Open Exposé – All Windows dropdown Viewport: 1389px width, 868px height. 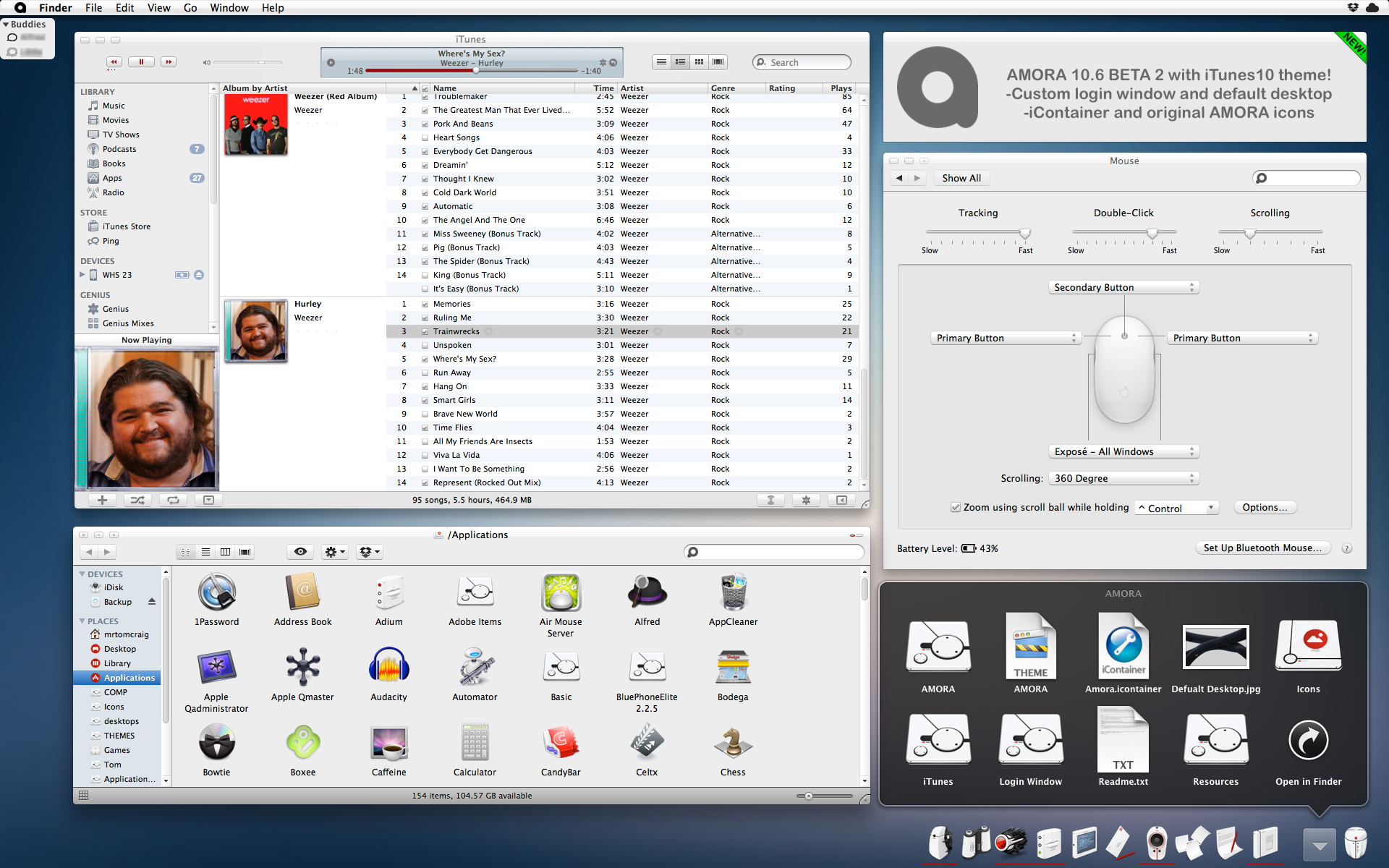coord(1123,452)
